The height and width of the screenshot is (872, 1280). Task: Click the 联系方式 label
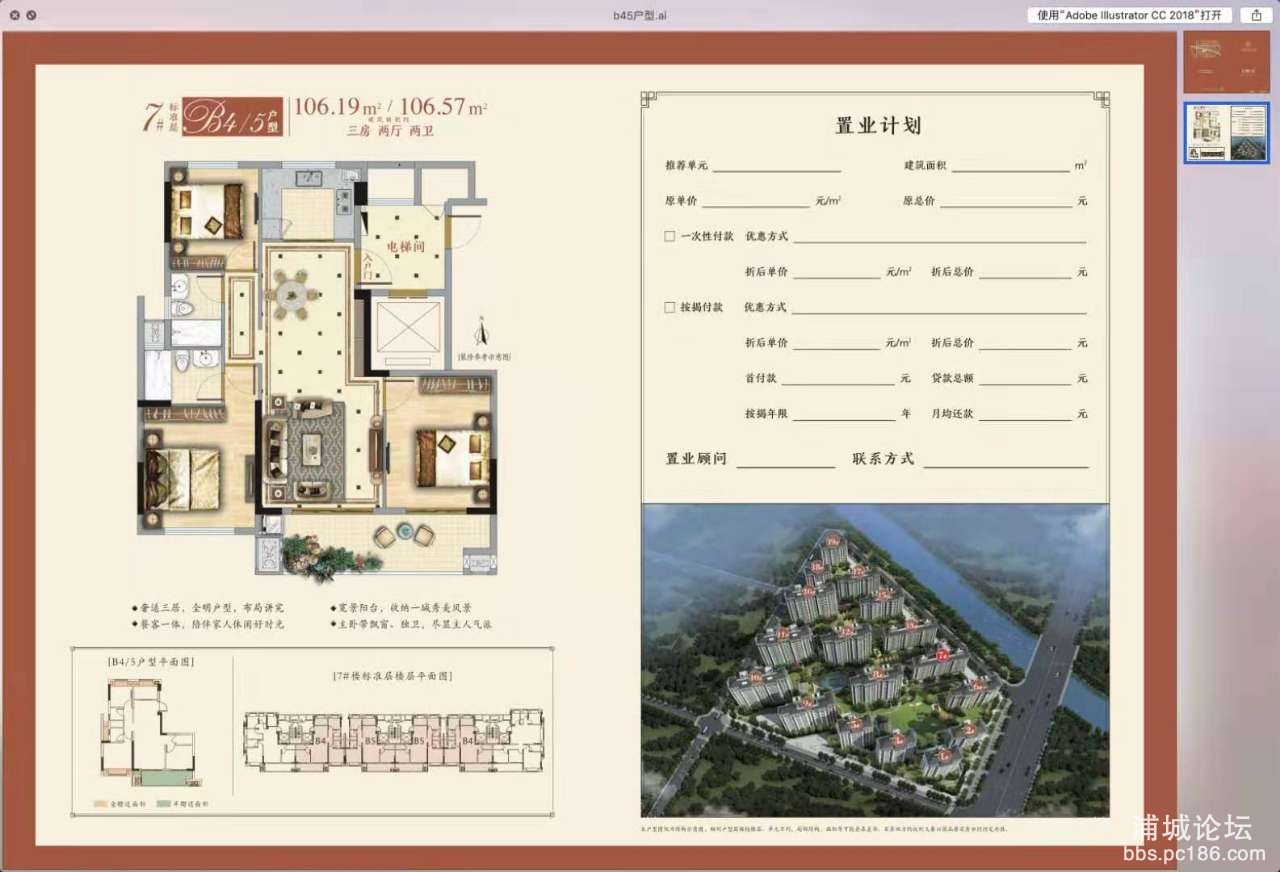pos(883,459)
